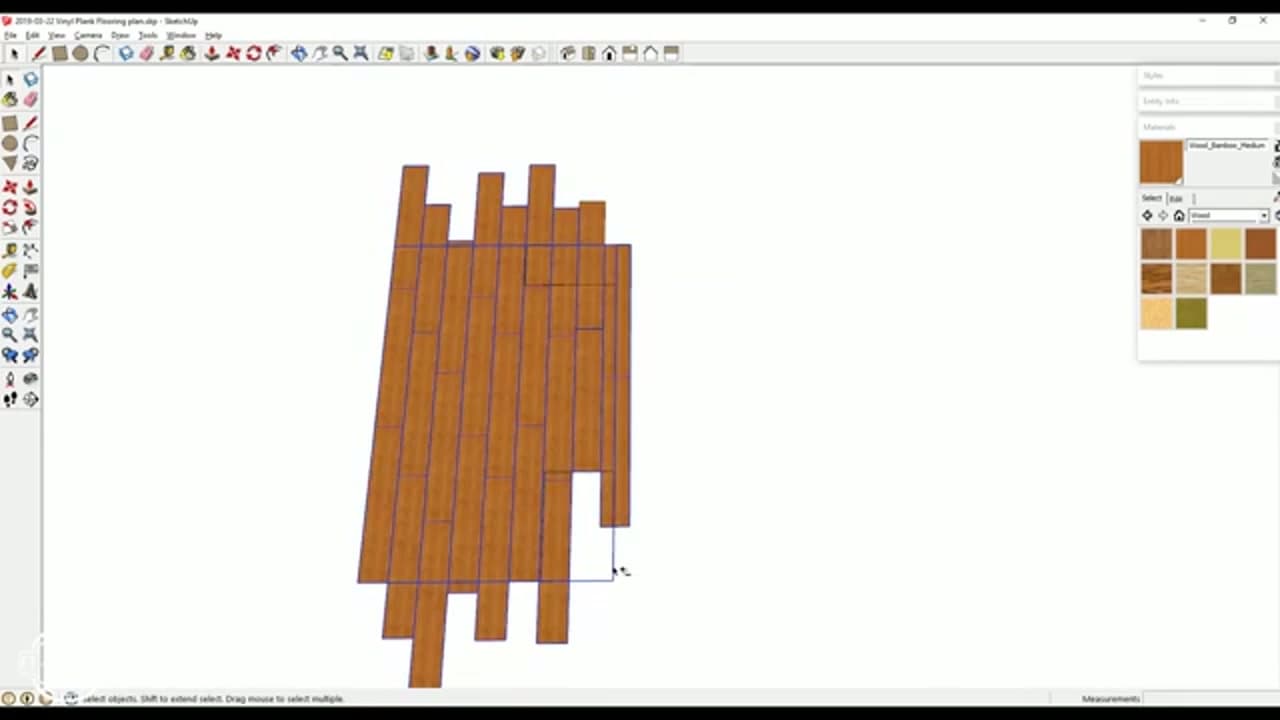
Task: Choose the Text label tool
Action: pos(30,271)
